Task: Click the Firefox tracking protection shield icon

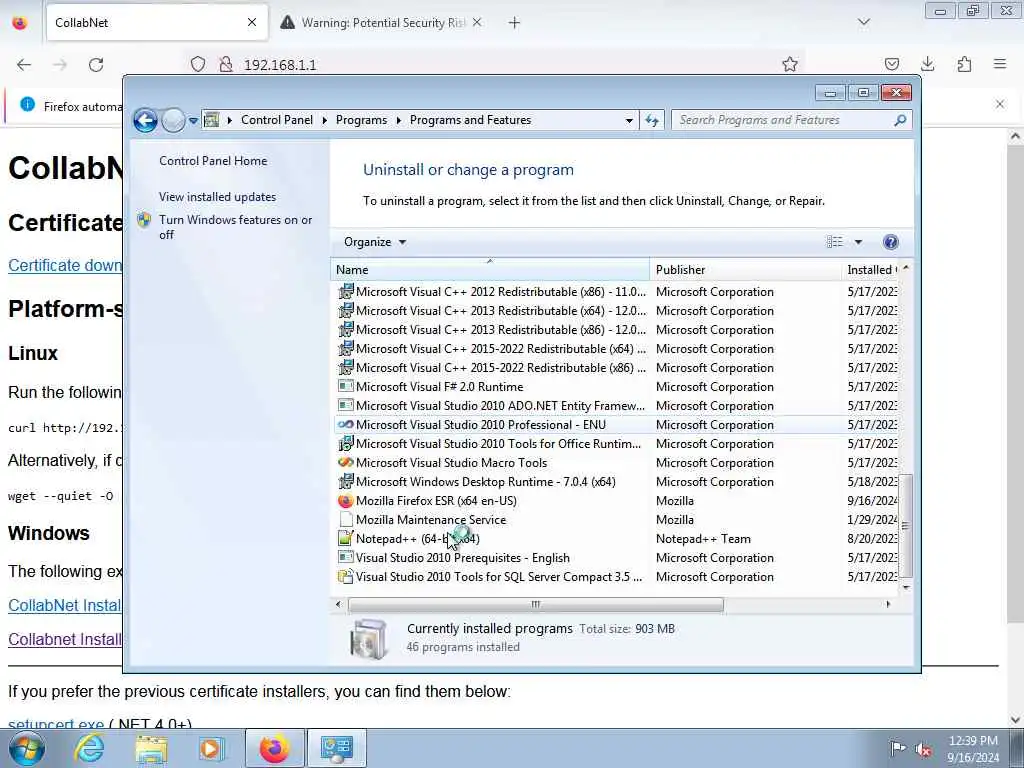Action: [198, 65]
